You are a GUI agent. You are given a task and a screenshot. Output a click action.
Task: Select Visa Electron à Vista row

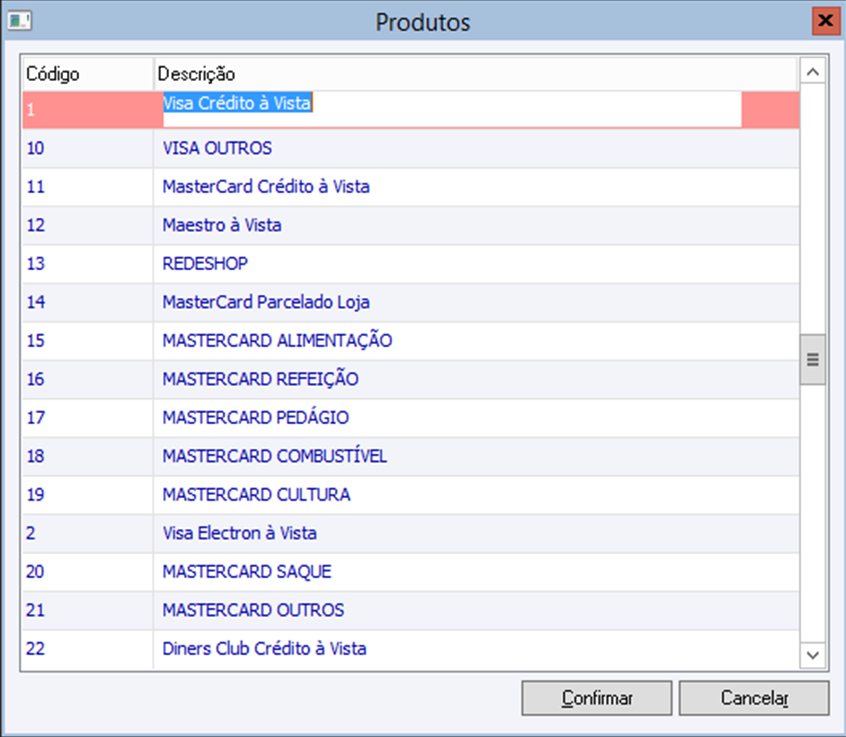411,533
